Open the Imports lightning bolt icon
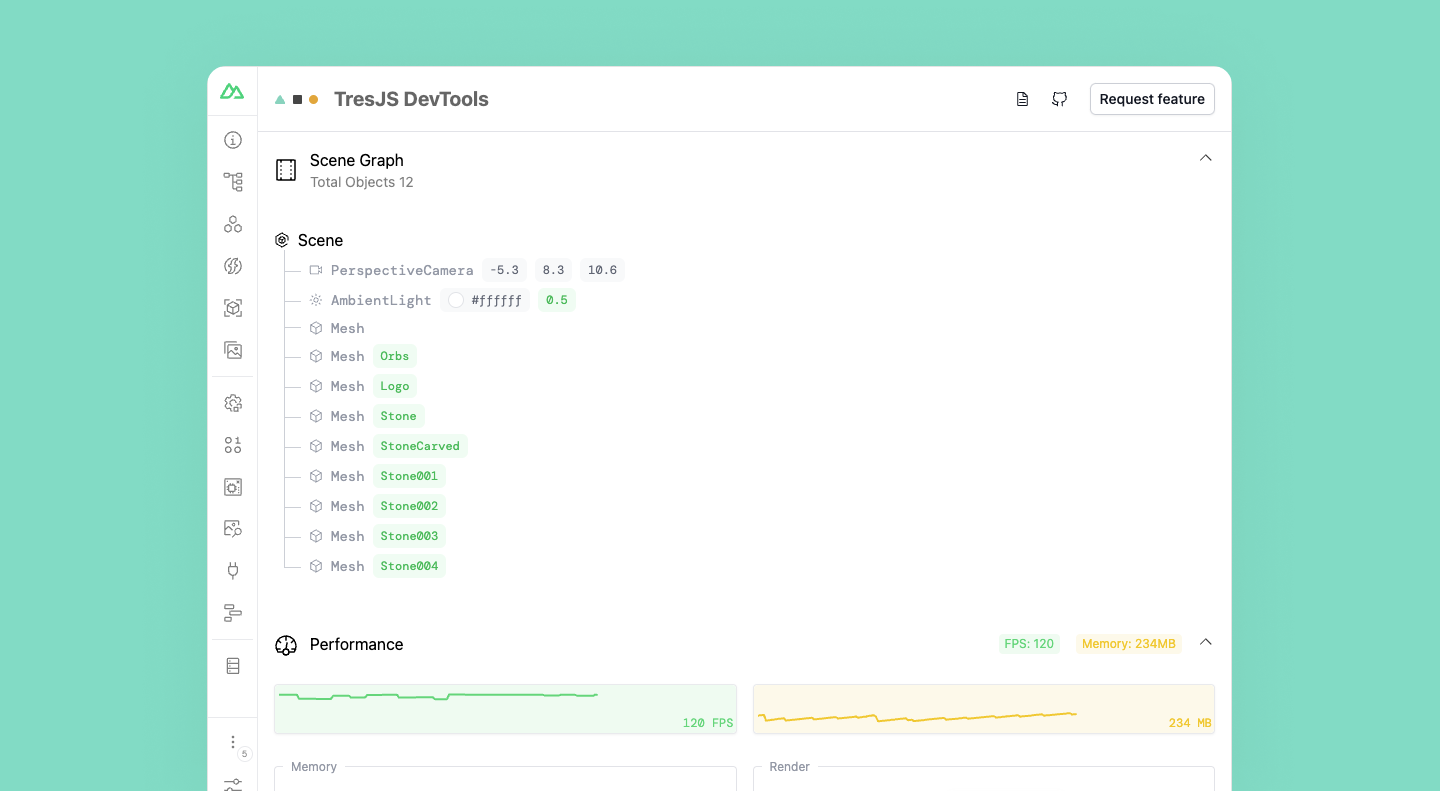Image resolution: width=1440 pixels, height=791 pixels. (x=233, y=266)
